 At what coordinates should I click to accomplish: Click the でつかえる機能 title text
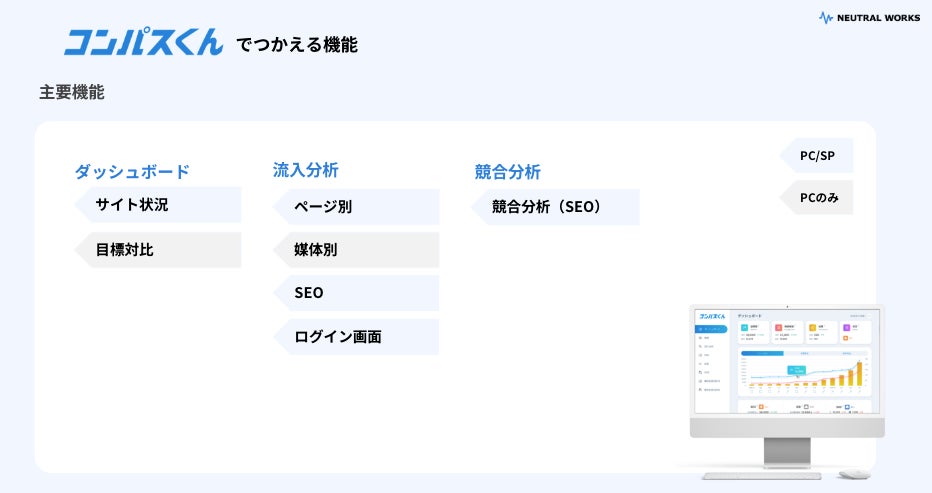coord(297,45)
